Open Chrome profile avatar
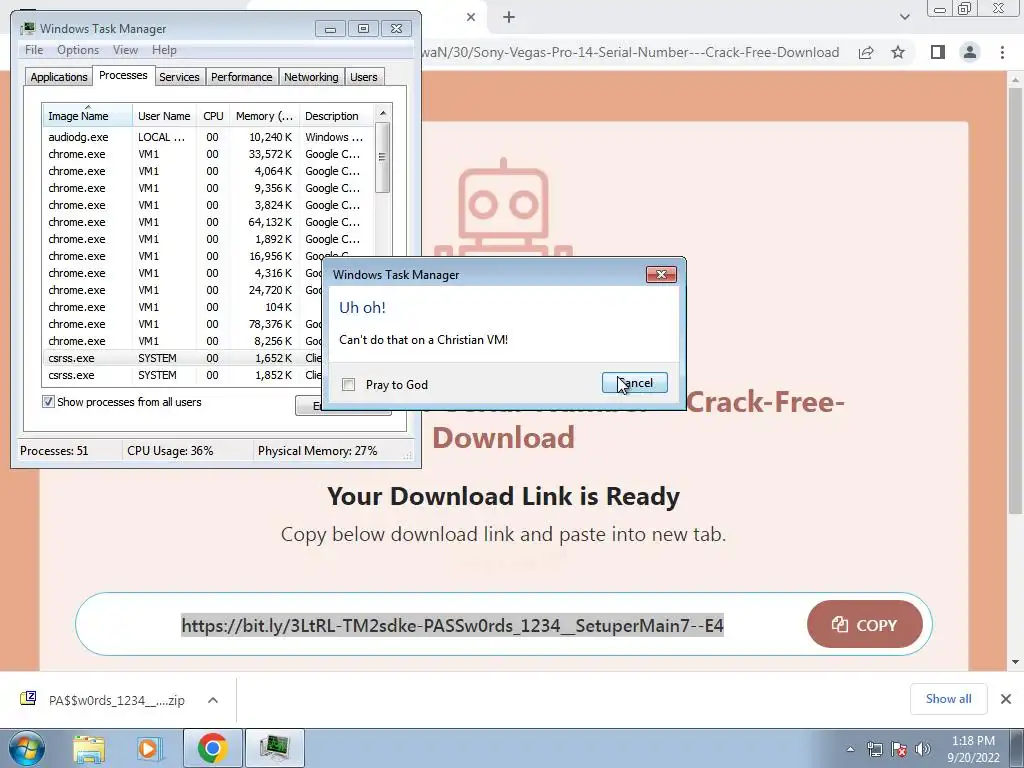Viewport: 1024px width, 768px height. coord(970,52)
